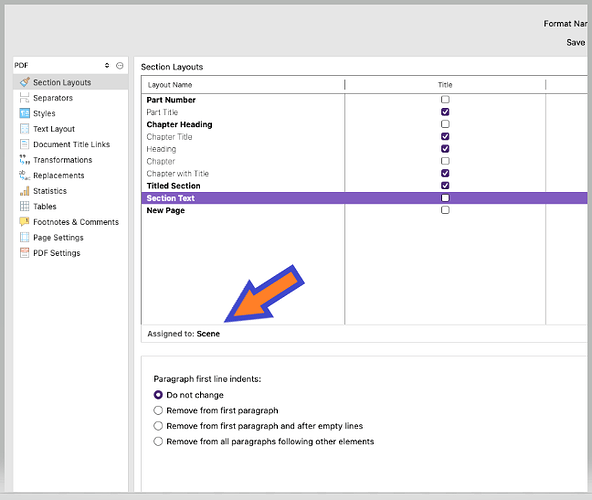Viewport: 592px width, 500px height.
Task: Select the Statistics bar chart icon
Action: 25,191
